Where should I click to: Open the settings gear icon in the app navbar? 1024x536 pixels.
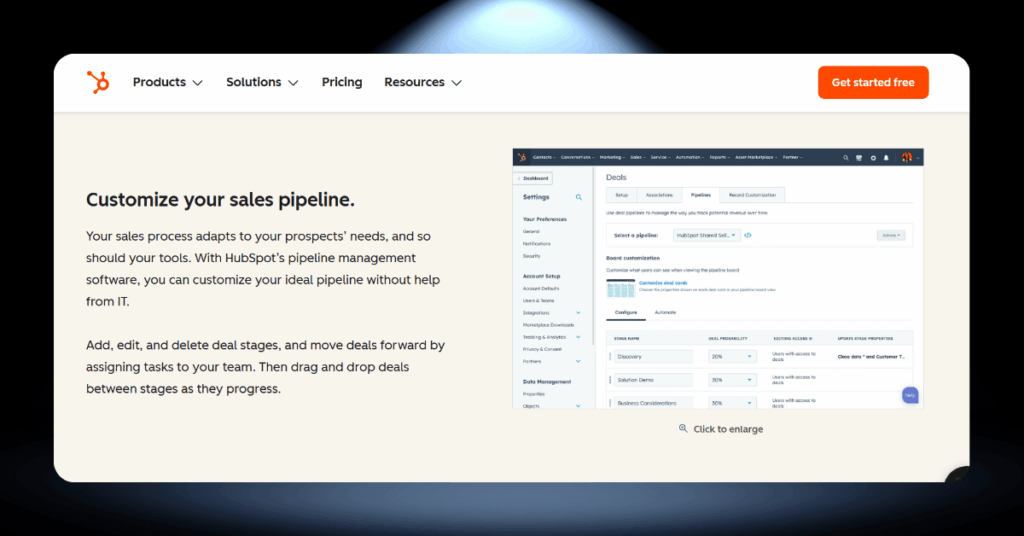[x=873, y=157]
